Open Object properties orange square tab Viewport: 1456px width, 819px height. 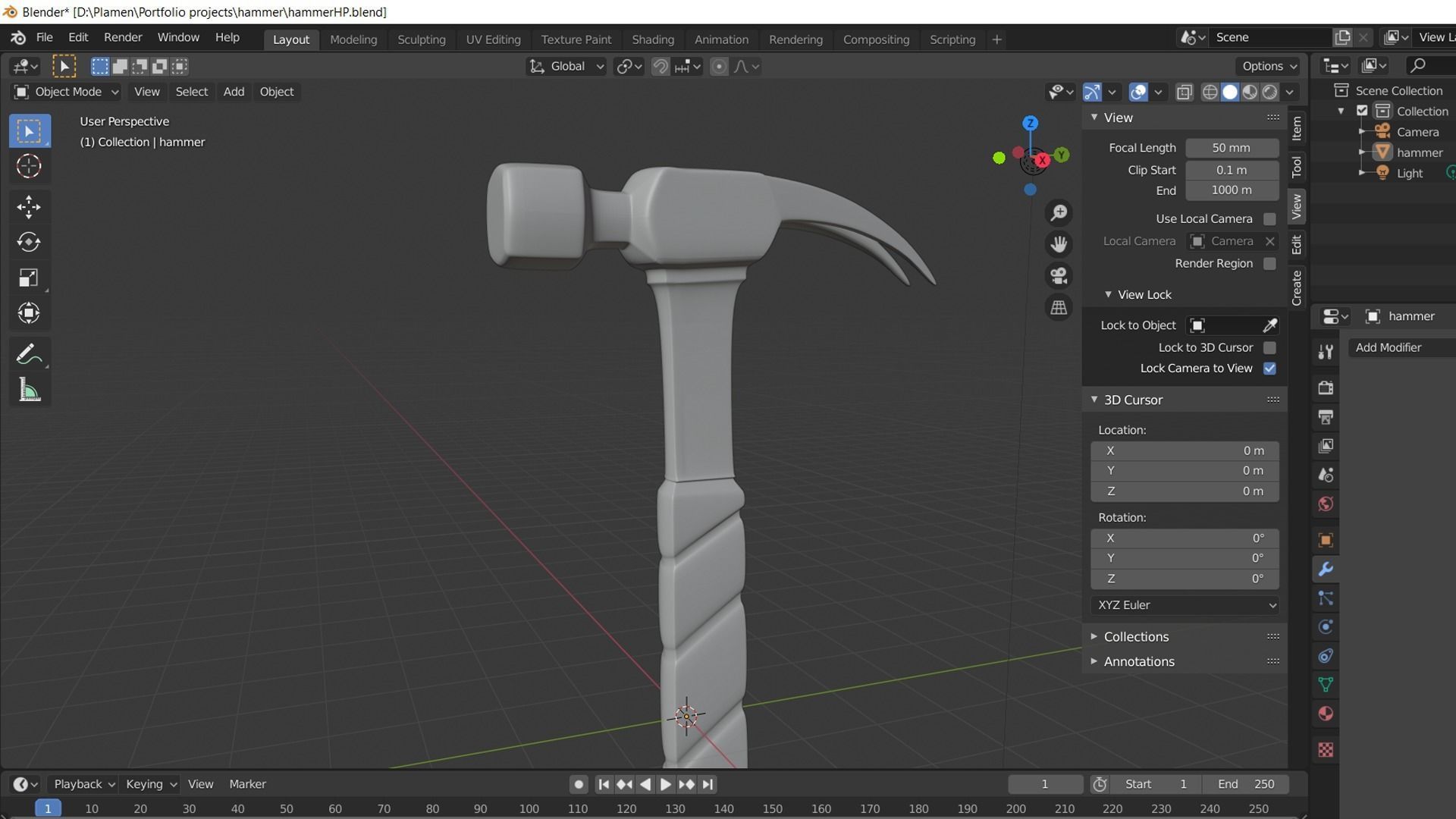pos(1326,540)
